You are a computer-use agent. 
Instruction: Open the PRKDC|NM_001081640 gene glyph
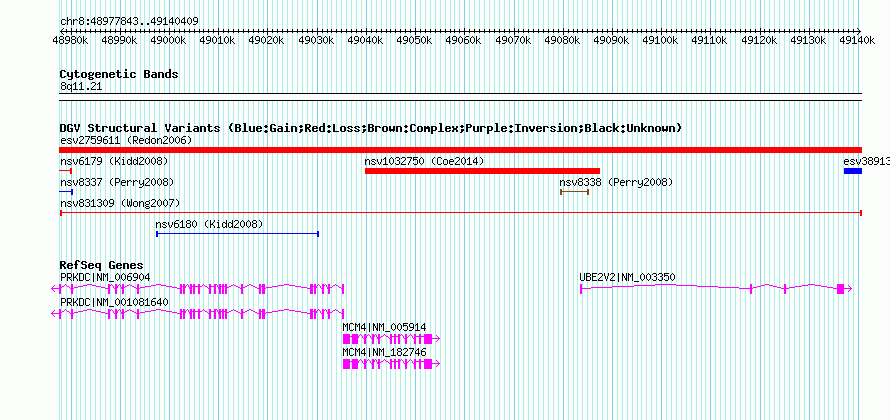point(198,314)
